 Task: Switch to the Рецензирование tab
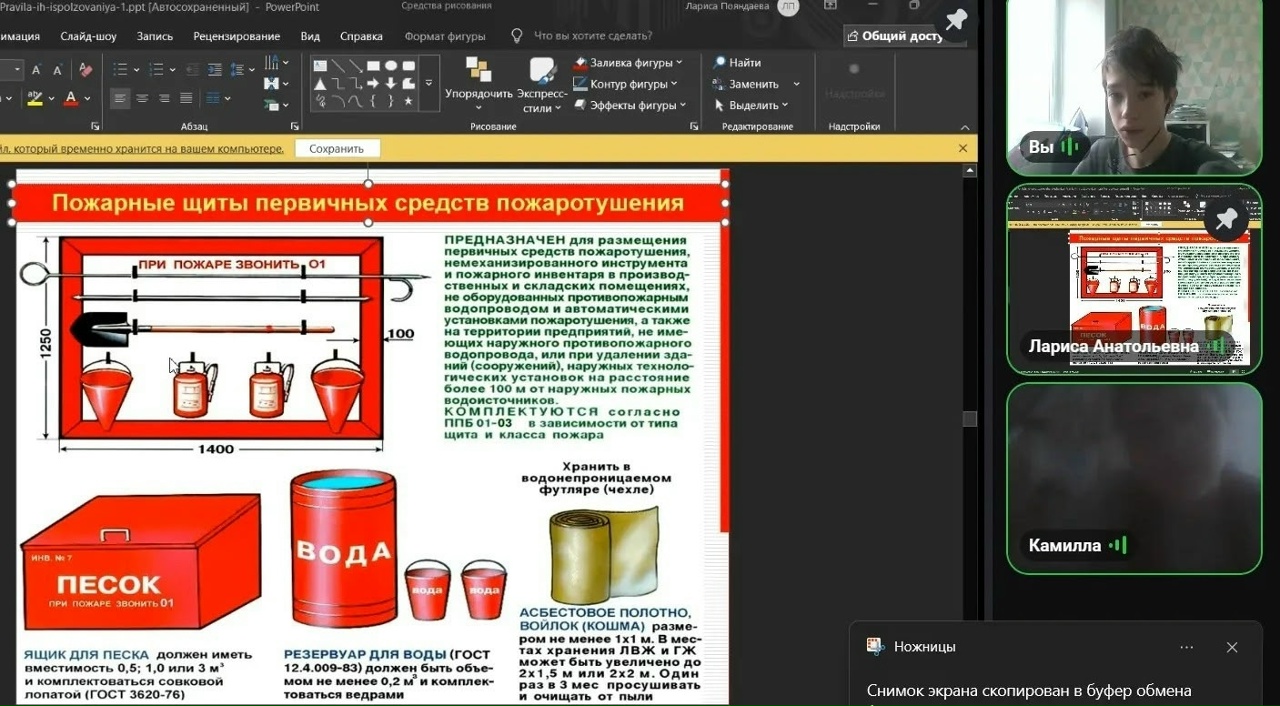[x=236, y=36]
